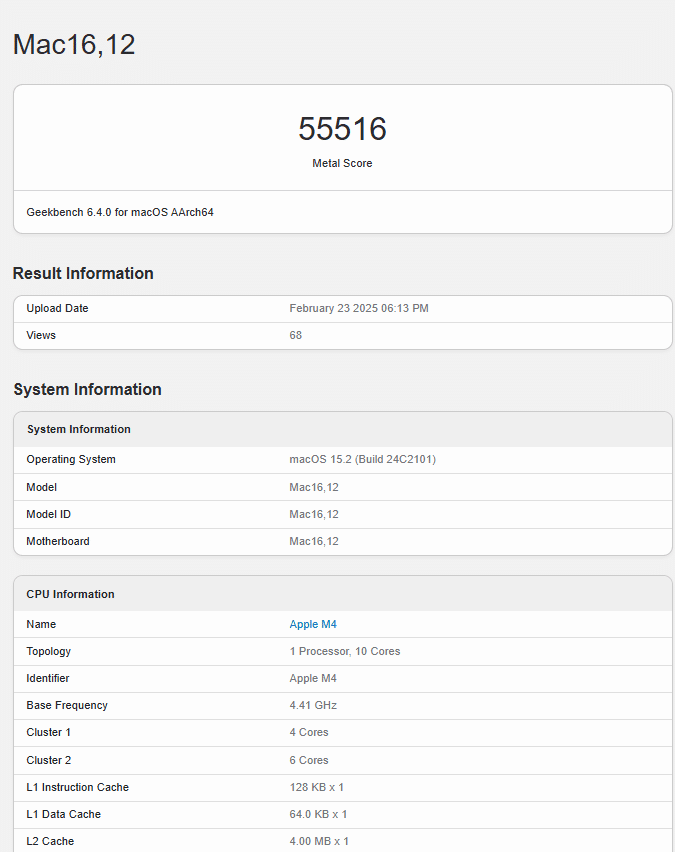Select Mac16,12 value in Motherboard row

coord(314,541)
